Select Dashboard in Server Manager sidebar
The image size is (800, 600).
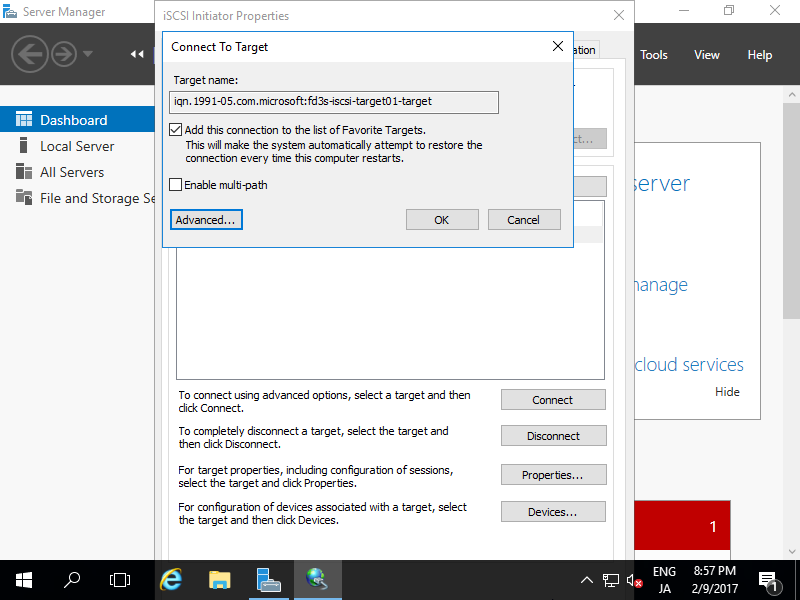click(78, 120)
